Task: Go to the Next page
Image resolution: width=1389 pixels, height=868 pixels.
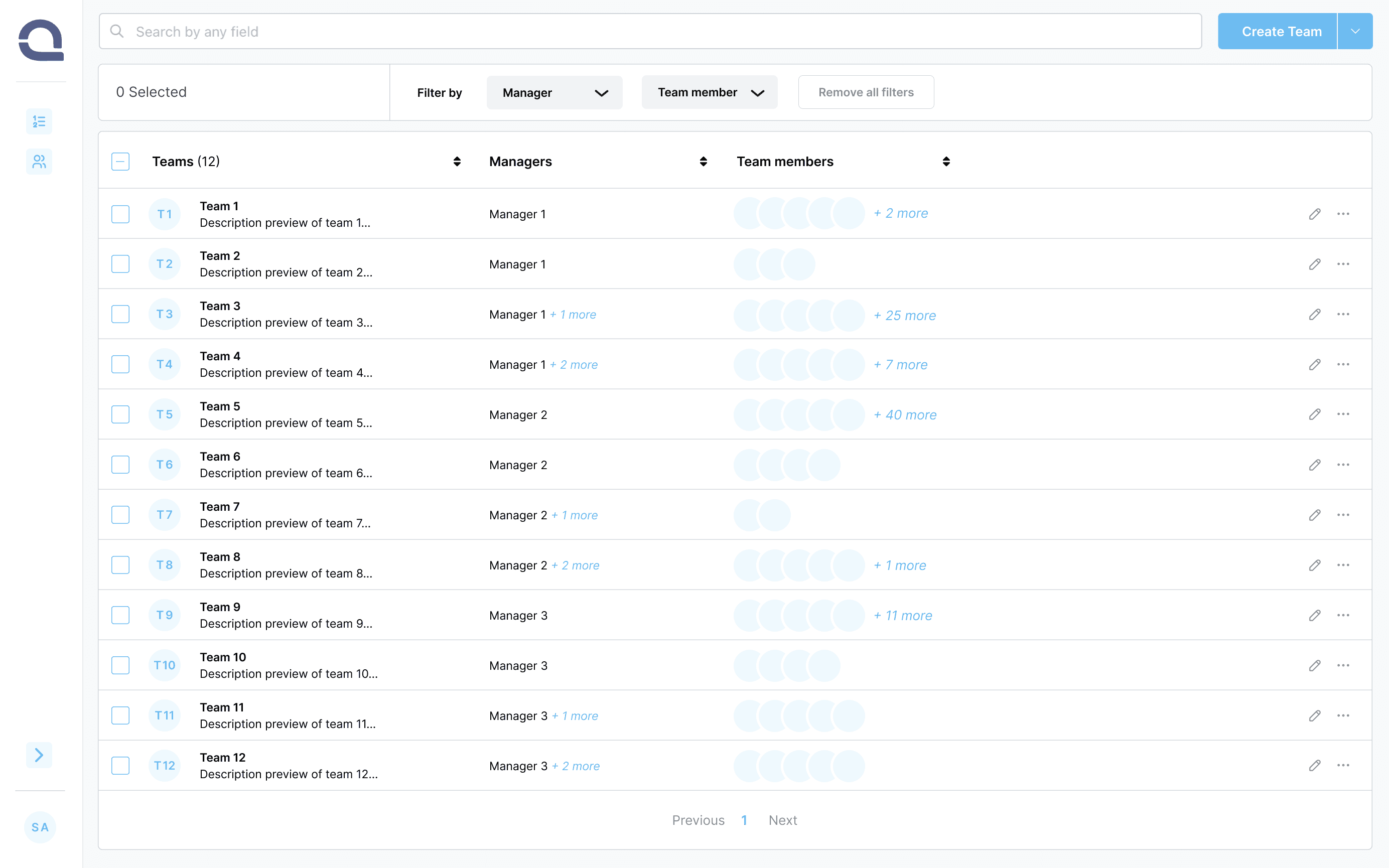Action: (782, 820)
